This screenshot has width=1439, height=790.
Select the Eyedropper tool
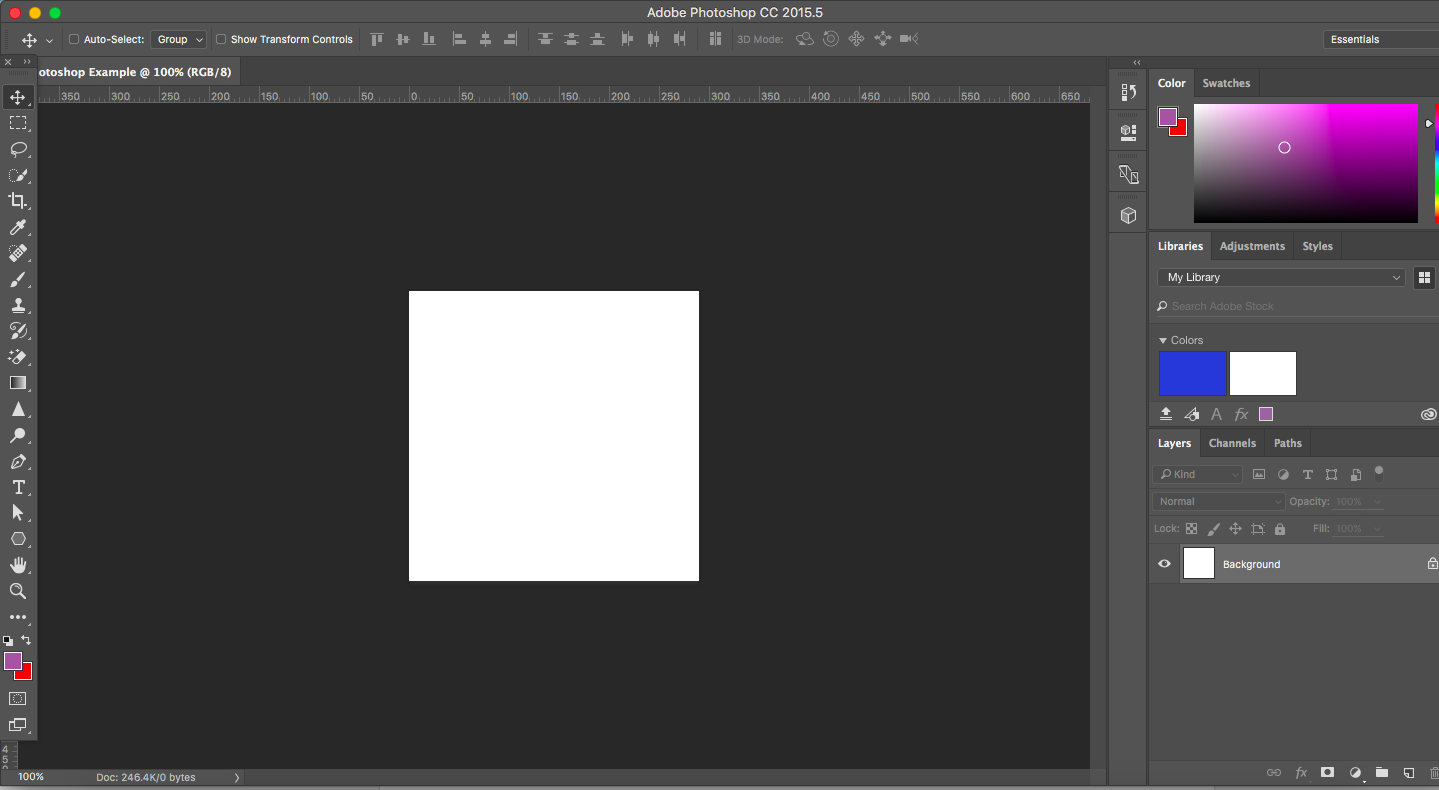coord(18,227)
